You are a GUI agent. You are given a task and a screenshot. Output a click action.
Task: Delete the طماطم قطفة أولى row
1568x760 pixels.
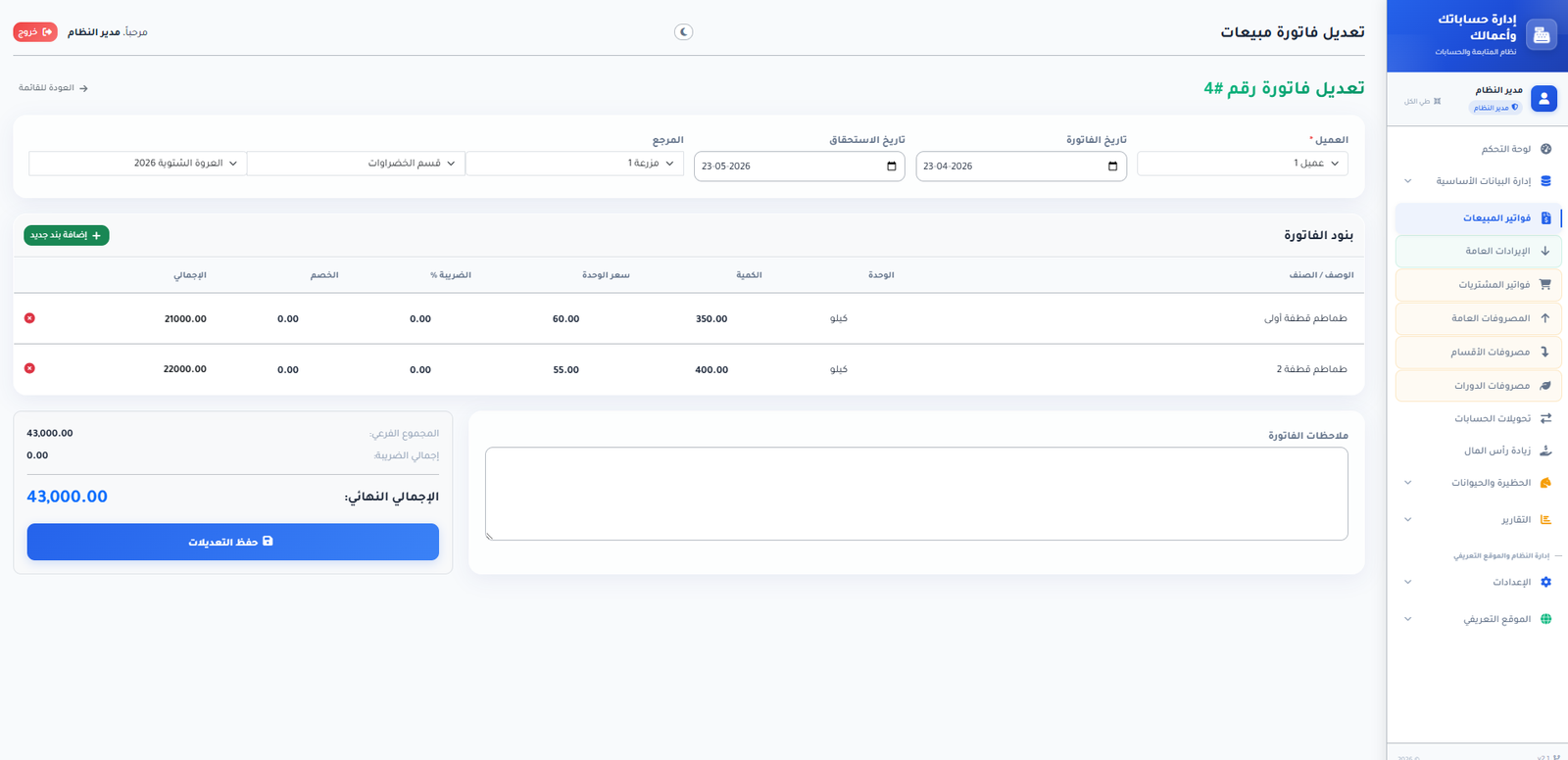[29, 318]
